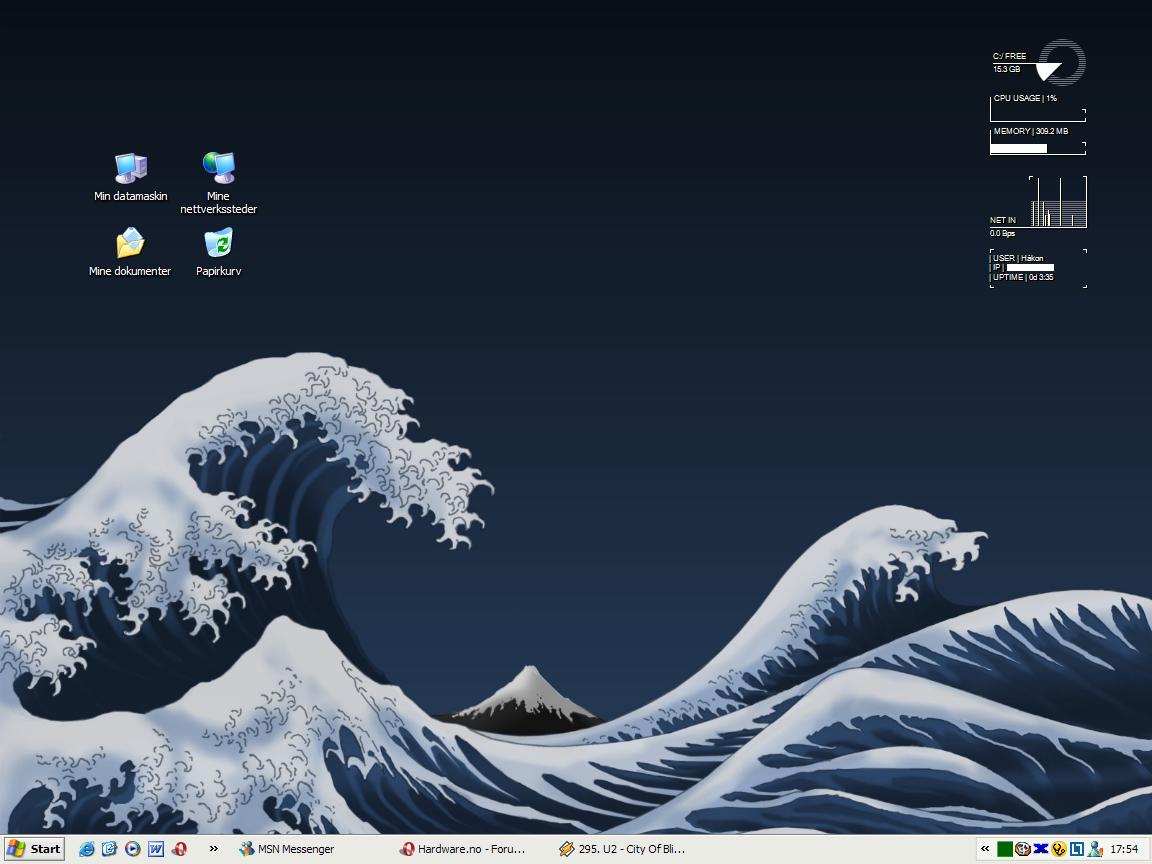Click the yellow stethoscope tray icon
Viewport: 1152px width, 864px height.
click(1059, 849)
